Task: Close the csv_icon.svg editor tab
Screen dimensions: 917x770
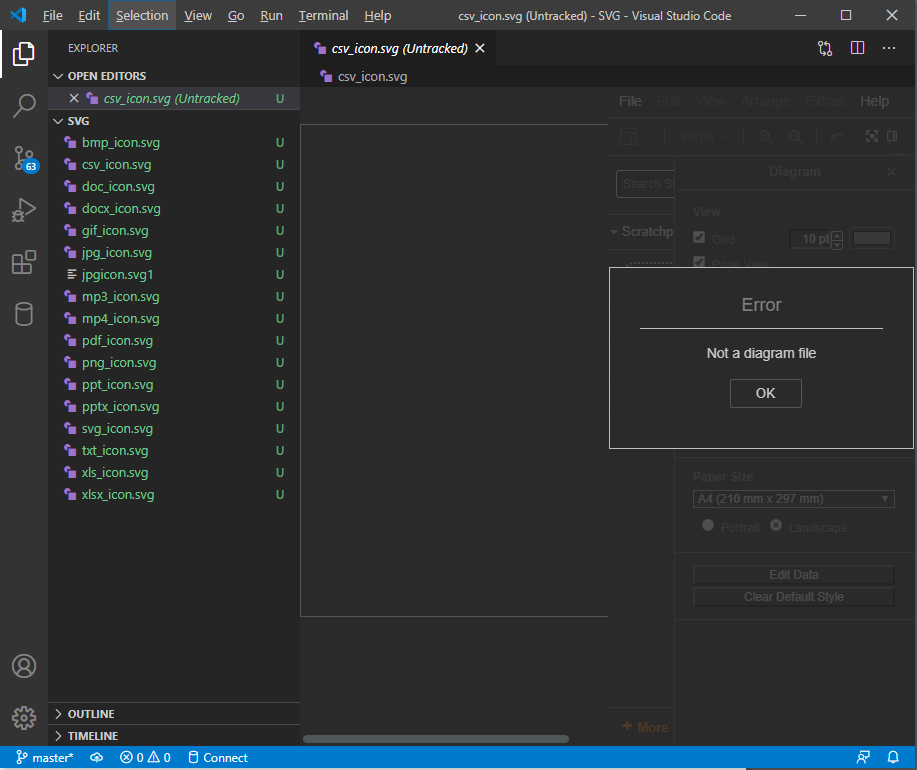Action: click(480, 48)
